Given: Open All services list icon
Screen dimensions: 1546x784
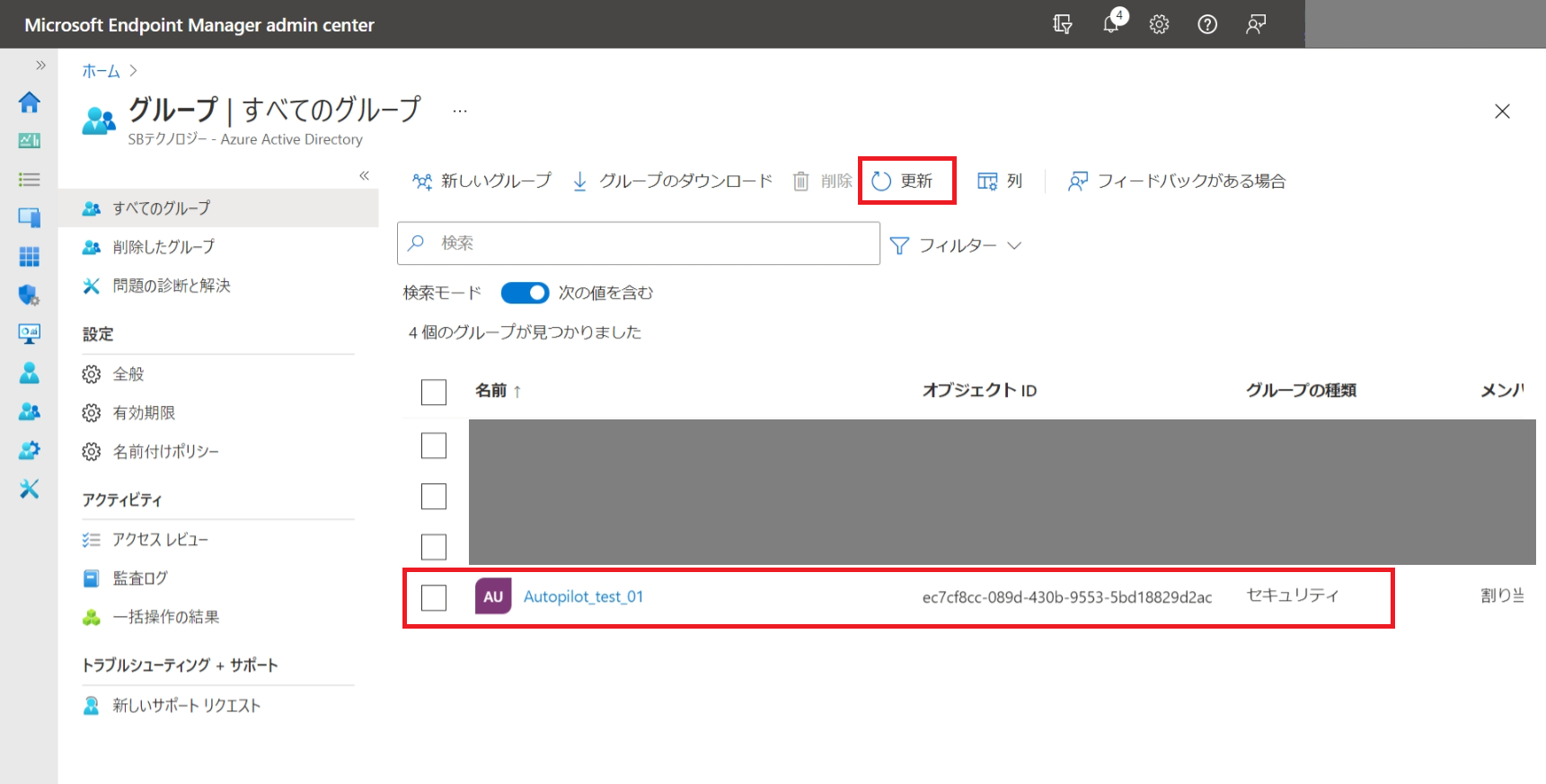Looking at the screenshot, I should [x=29, y=180].
